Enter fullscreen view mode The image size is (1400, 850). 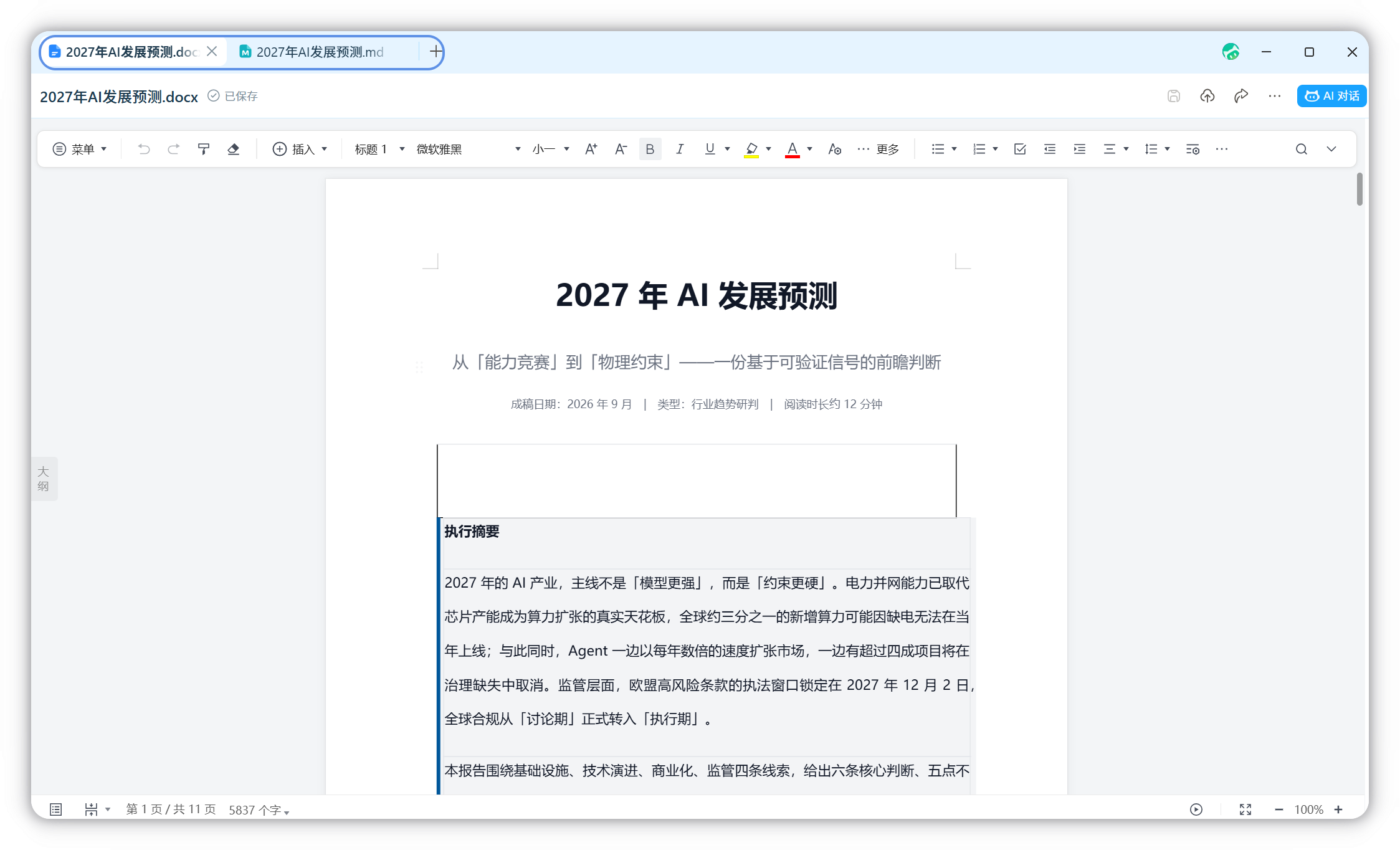[1245, 809]
